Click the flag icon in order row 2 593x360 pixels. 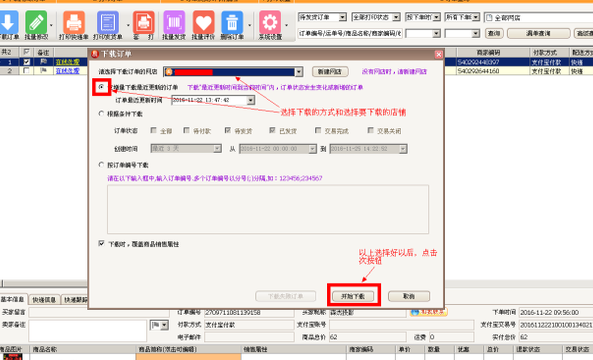[43, 70]
